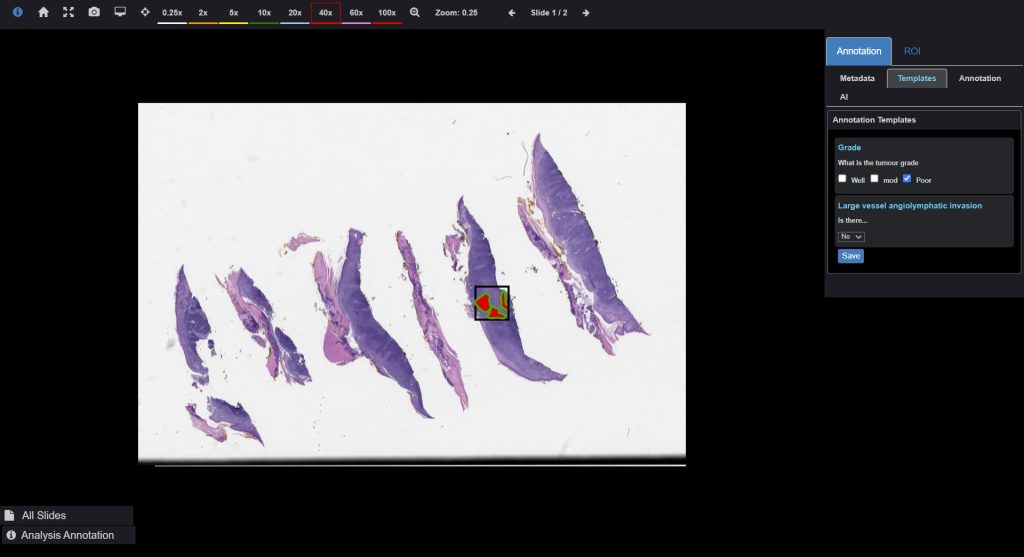Check the mod grade checkbox

tap(874, 178)
